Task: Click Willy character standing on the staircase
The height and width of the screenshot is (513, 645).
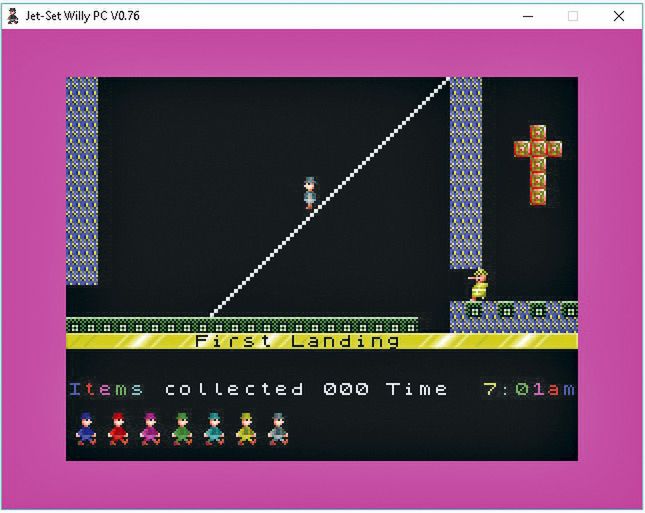Action: point(311,193)
